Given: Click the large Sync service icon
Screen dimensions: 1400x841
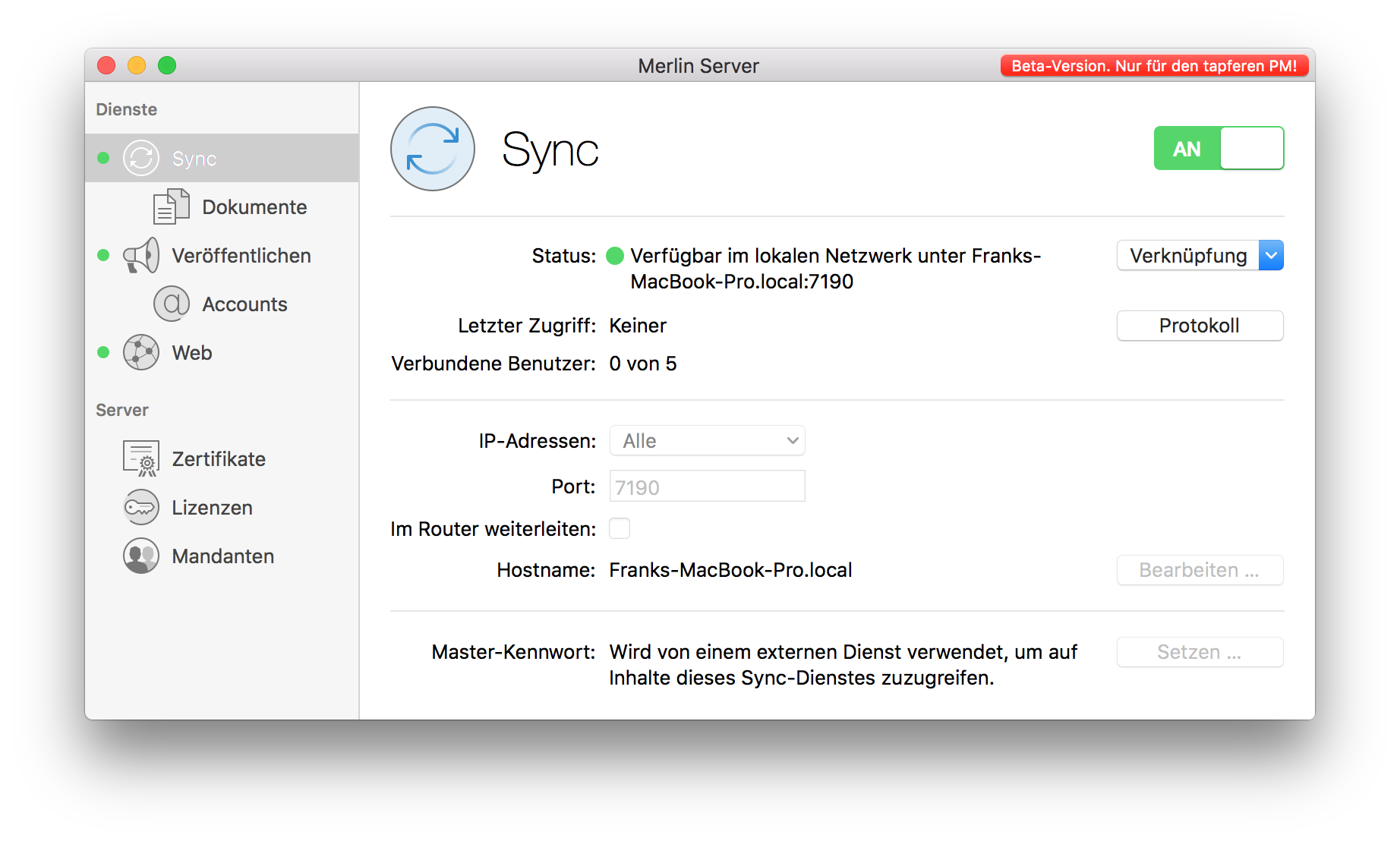Looking at the screenshot, I should pos(432,150).
